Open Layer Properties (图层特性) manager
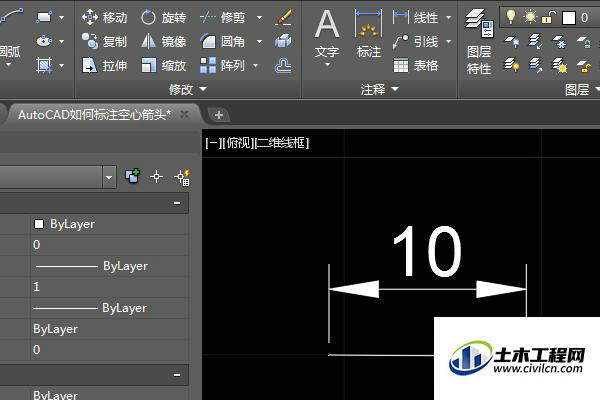The width and height of the screenshot is (600, 400). 479,41
